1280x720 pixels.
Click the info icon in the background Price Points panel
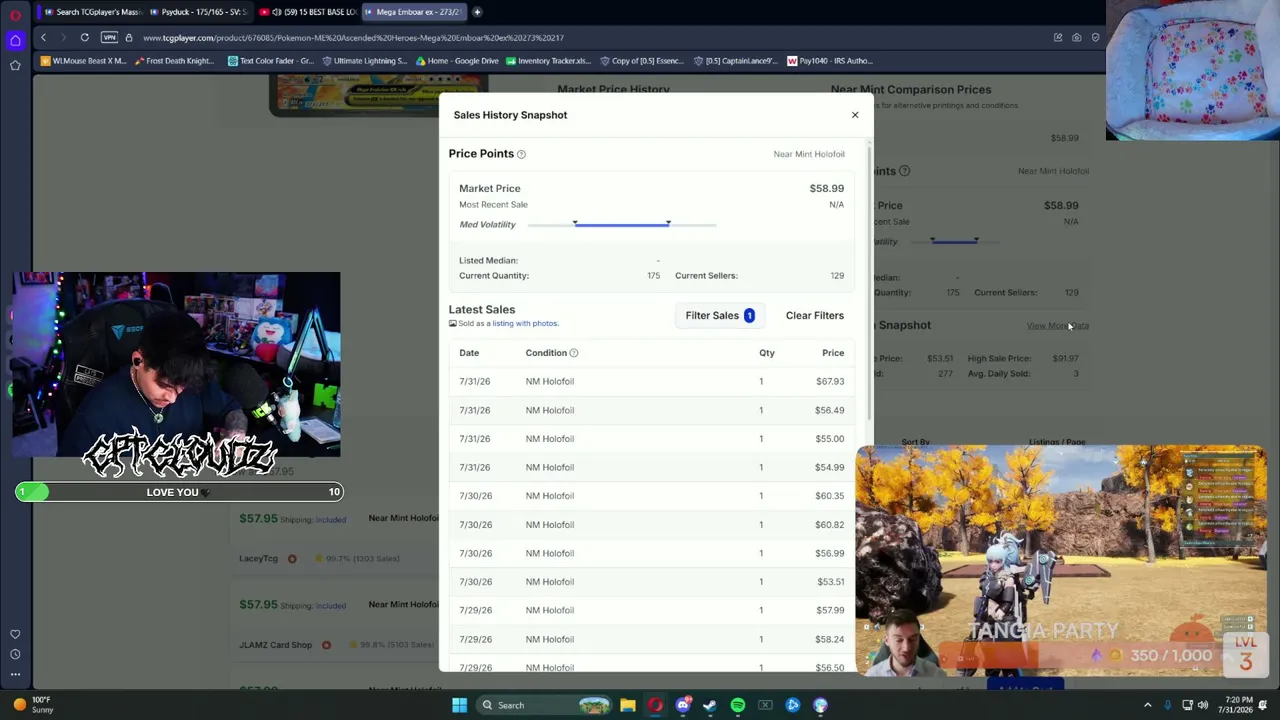(x=904, y=171)
